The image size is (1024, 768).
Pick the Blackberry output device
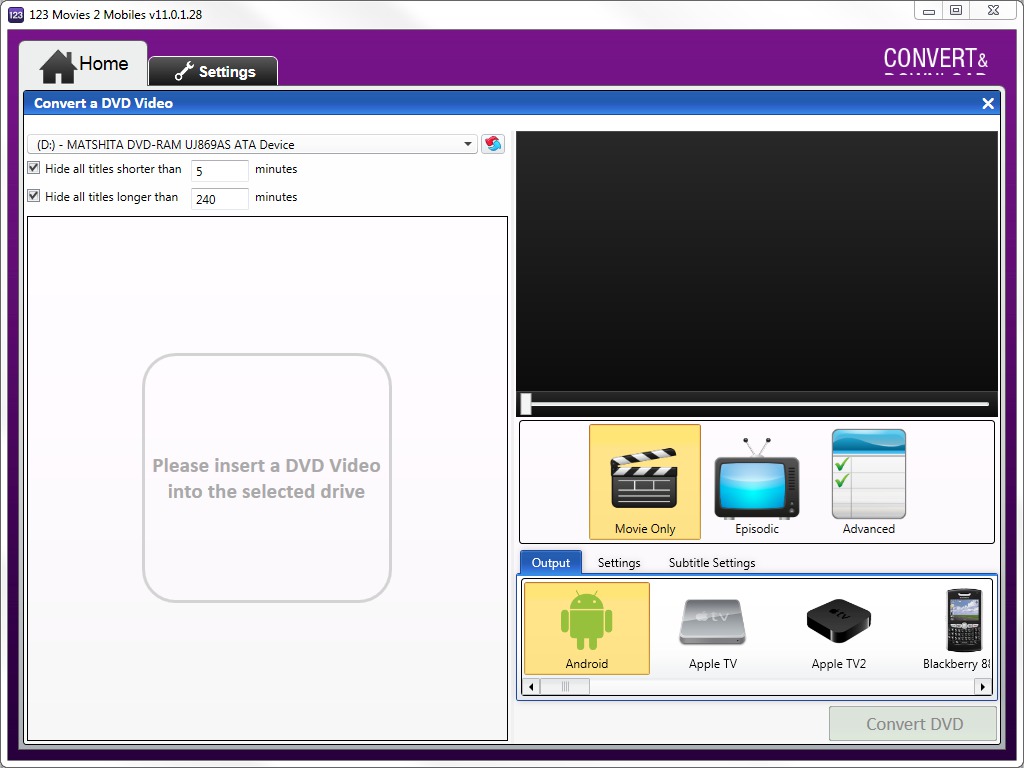[957, 630]
